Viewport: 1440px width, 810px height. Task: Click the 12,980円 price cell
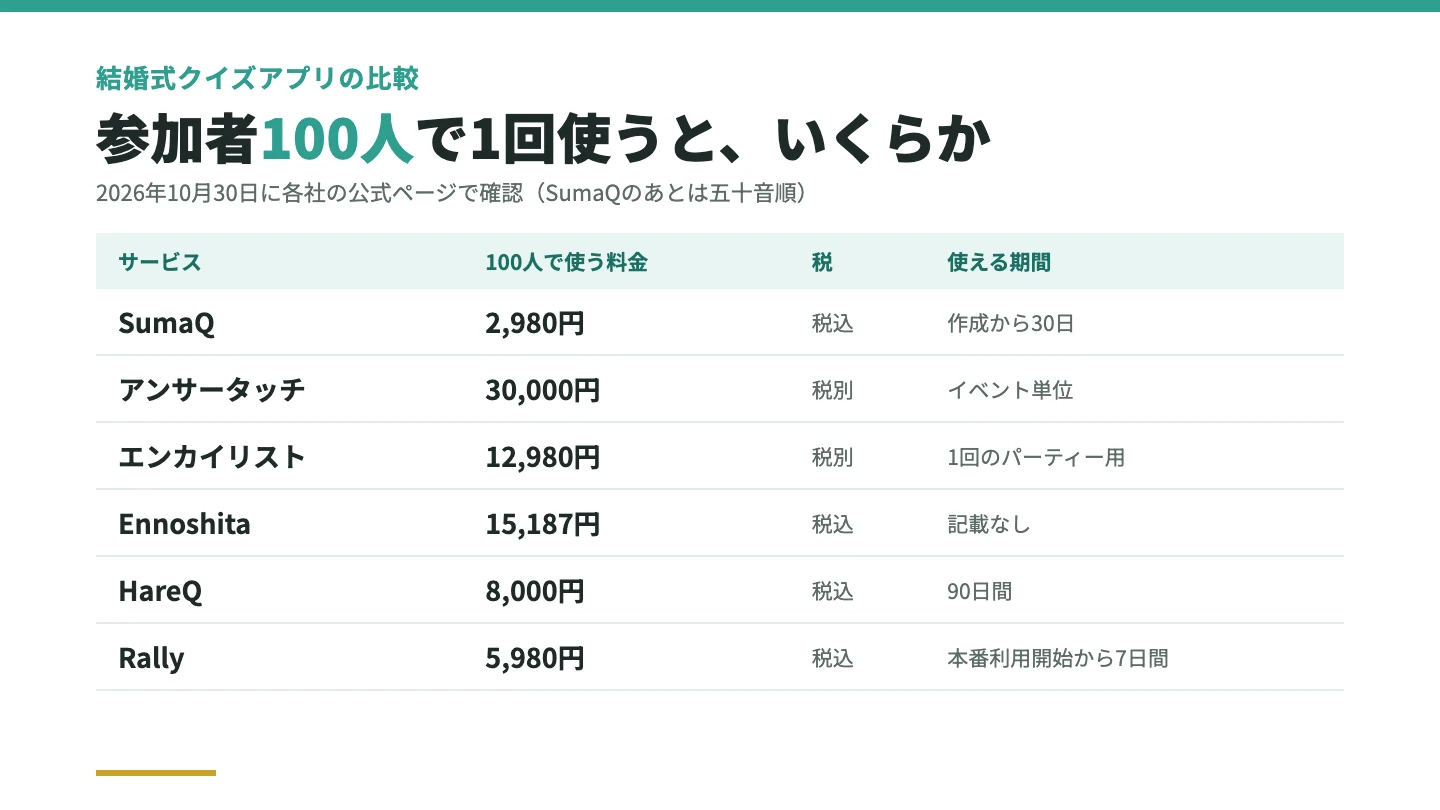543,457
